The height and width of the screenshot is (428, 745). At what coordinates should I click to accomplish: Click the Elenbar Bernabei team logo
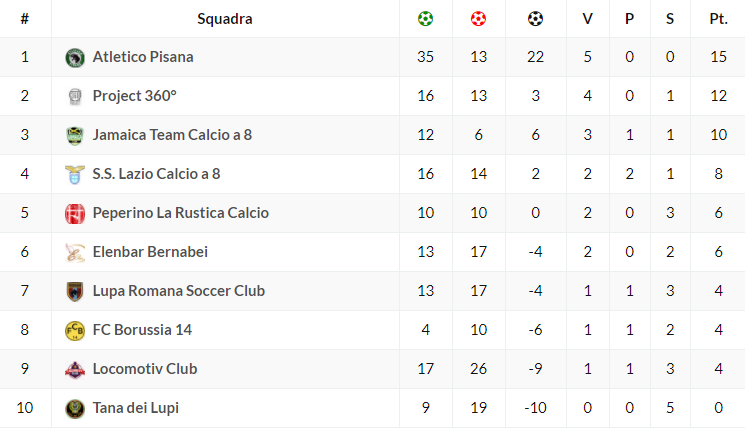point(74,252)
